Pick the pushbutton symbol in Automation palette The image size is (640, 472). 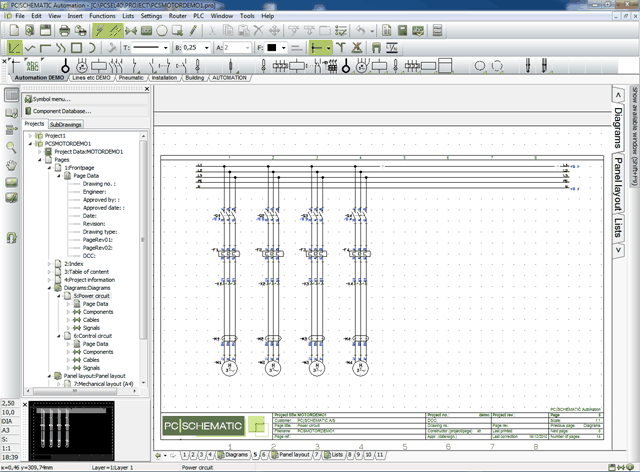click(x=65, y=66)
